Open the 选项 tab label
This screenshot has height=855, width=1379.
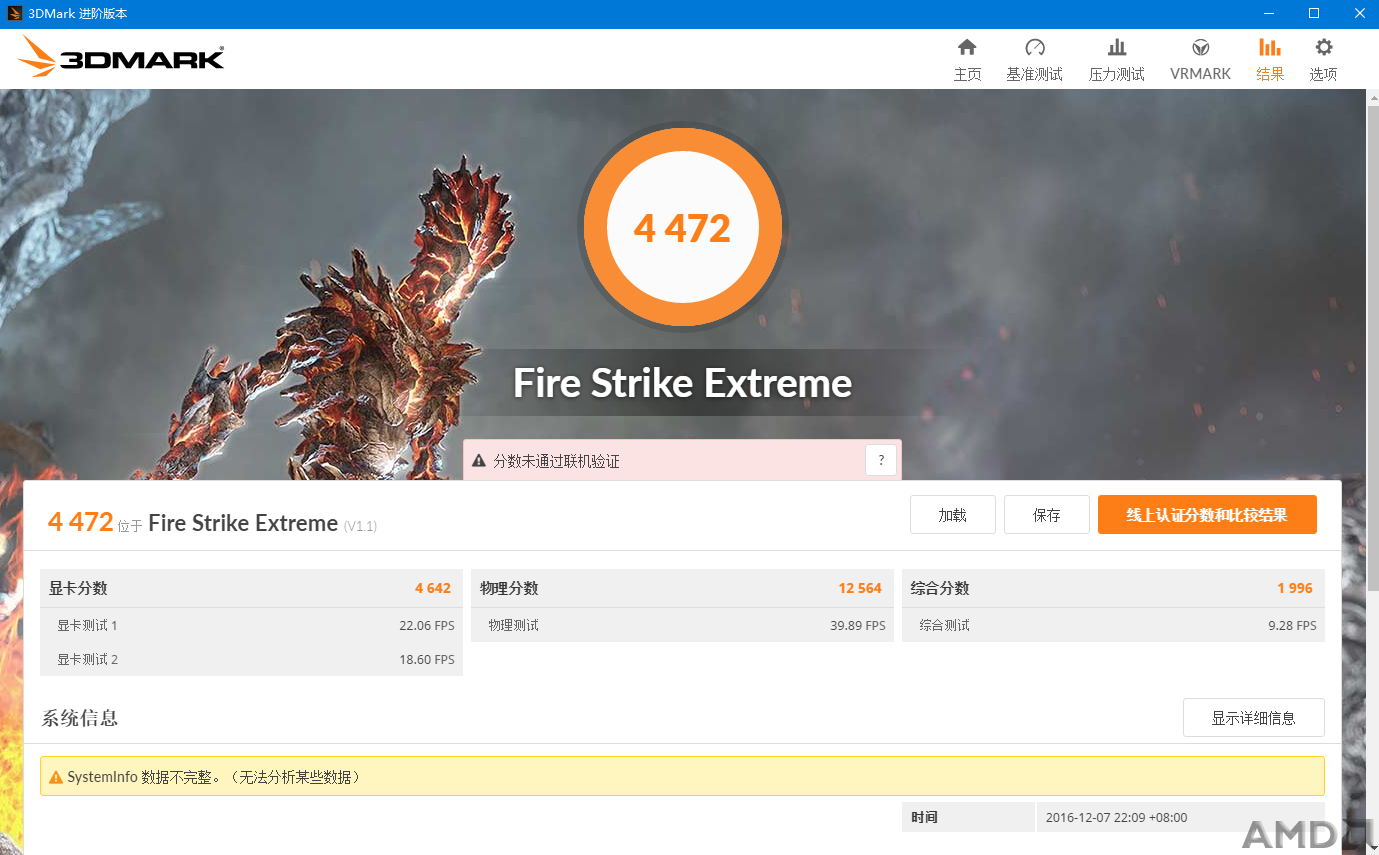pos(1324,74)
